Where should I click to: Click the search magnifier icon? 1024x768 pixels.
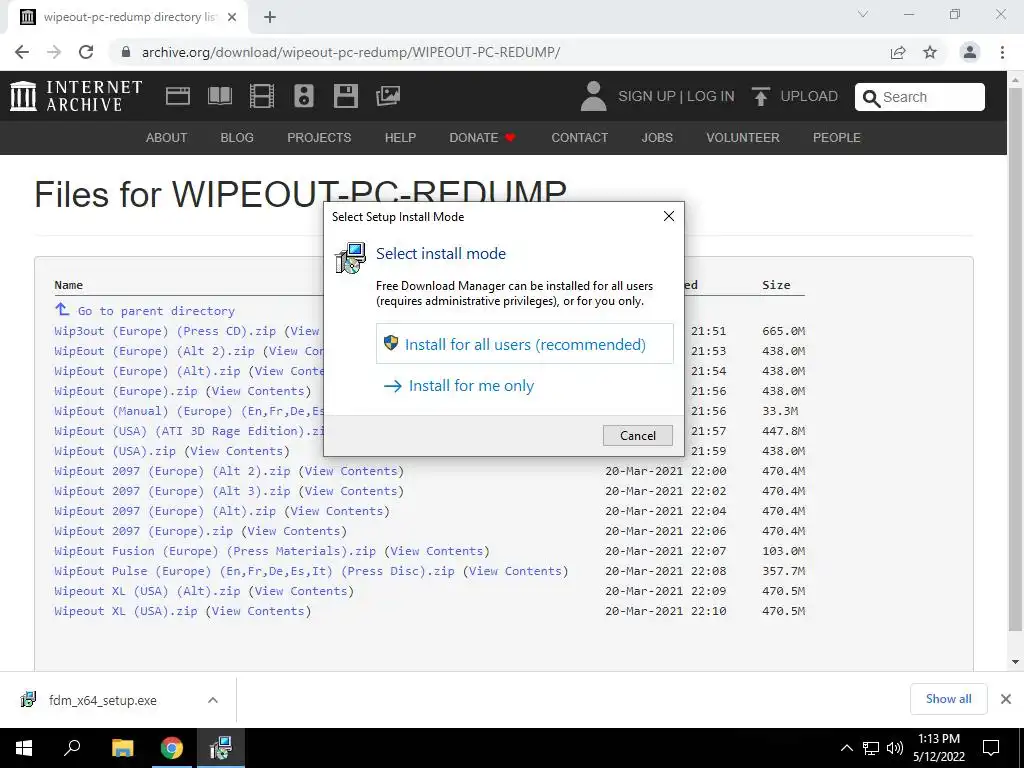click(871, 98)
